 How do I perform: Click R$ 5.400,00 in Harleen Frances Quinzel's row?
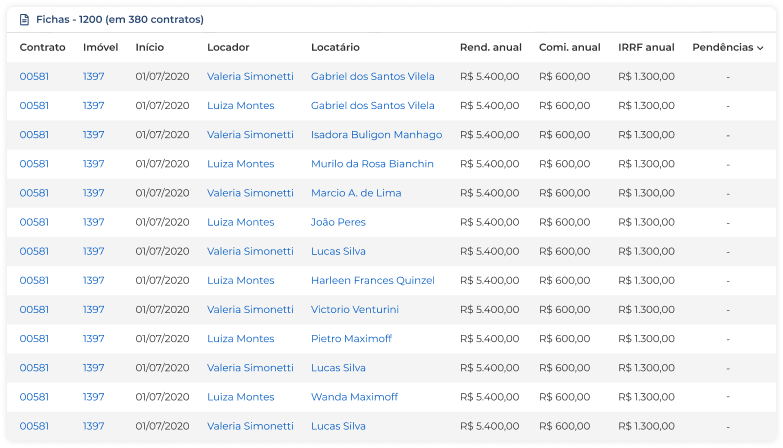click(x=489, y=280)
